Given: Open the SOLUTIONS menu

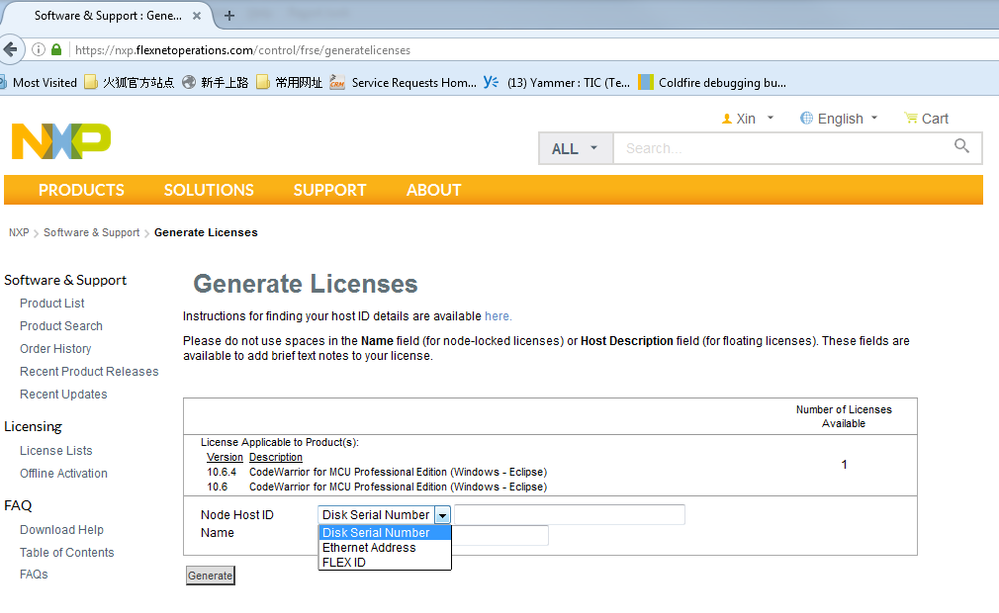Looking at the screenshot, I should point(209,190).
